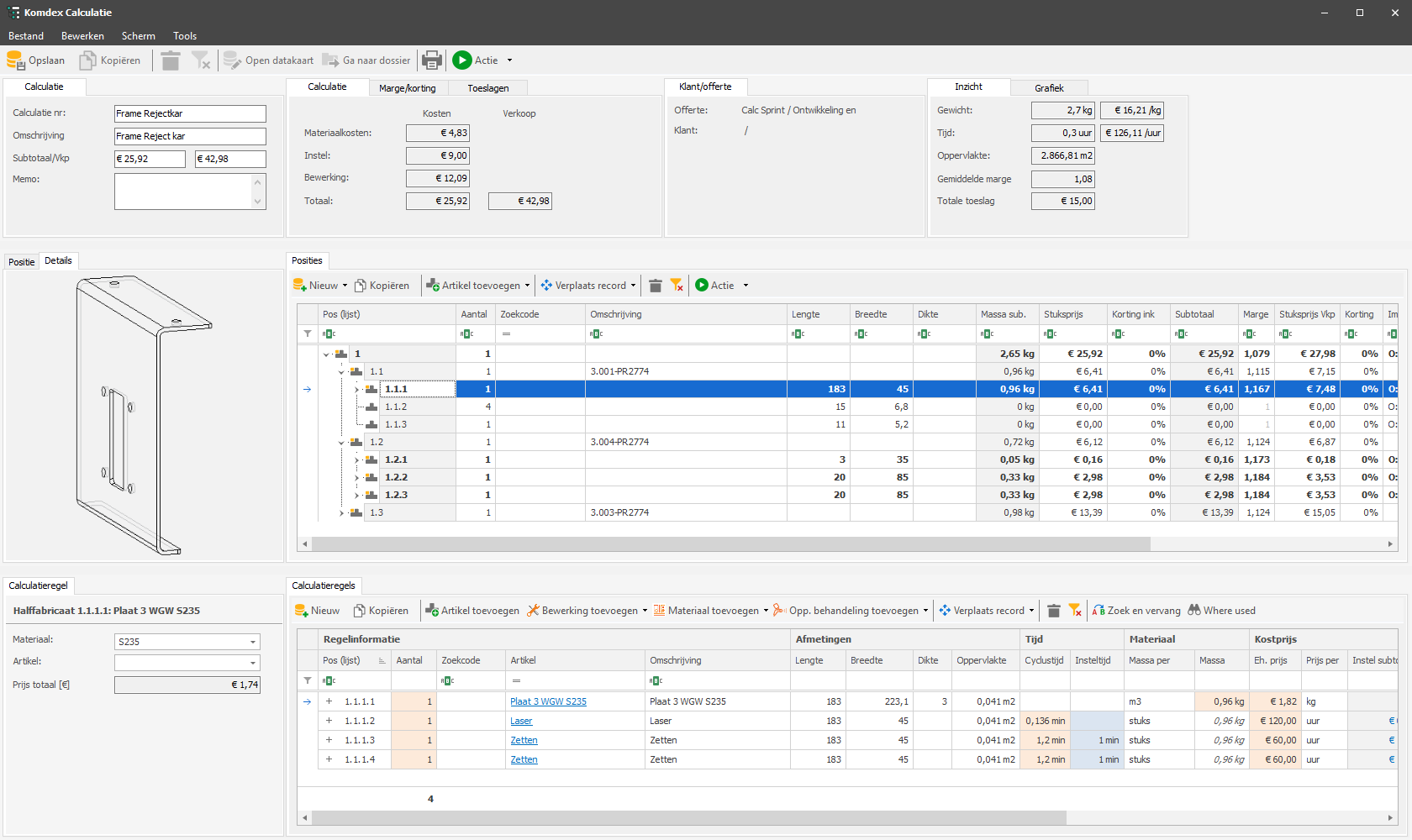Click the Memo text field

(x=183, y=192)
